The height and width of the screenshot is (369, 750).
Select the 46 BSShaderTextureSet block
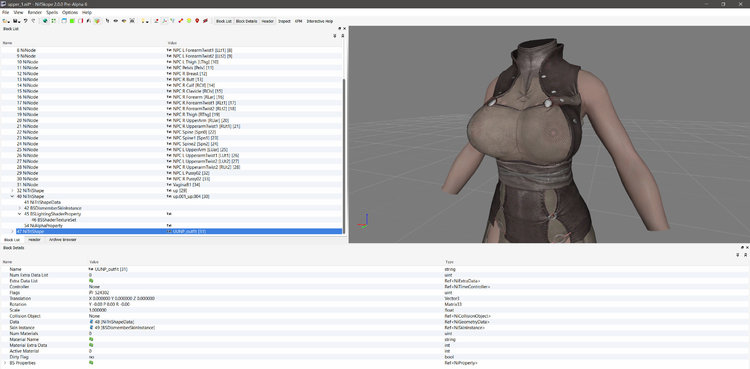tap(54, 220)
